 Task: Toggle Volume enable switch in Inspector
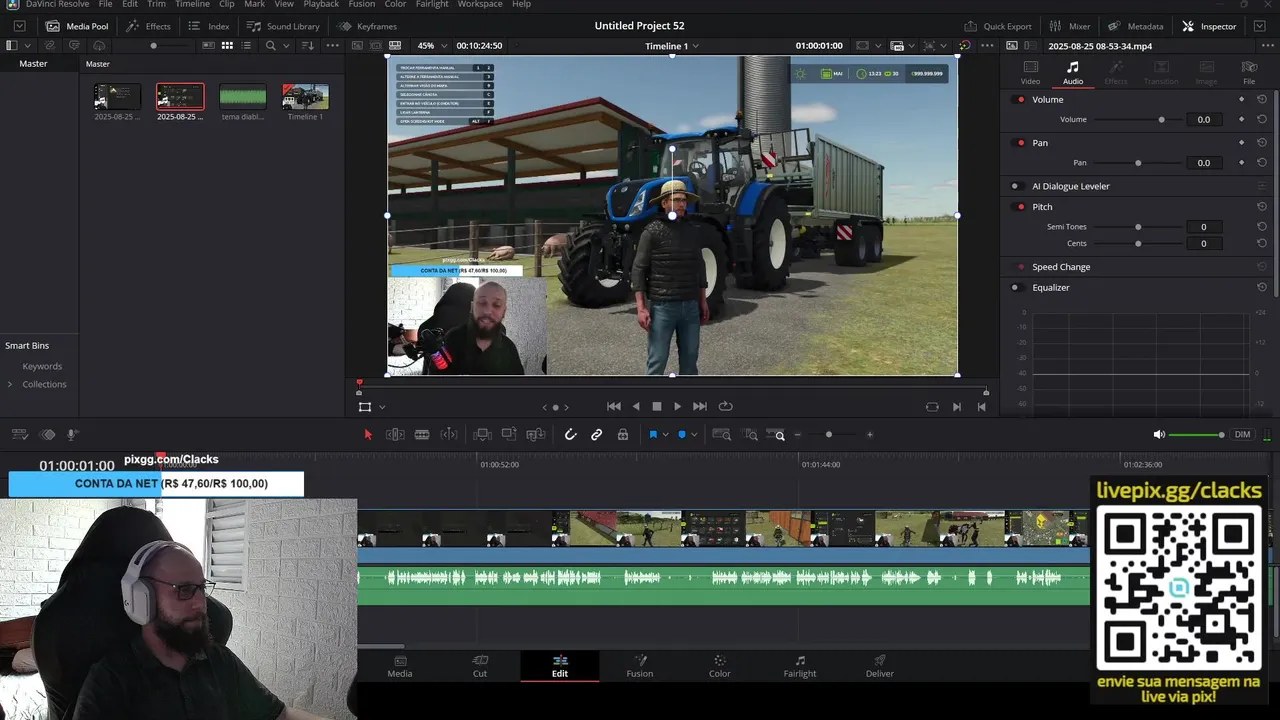pos(1020,100)
